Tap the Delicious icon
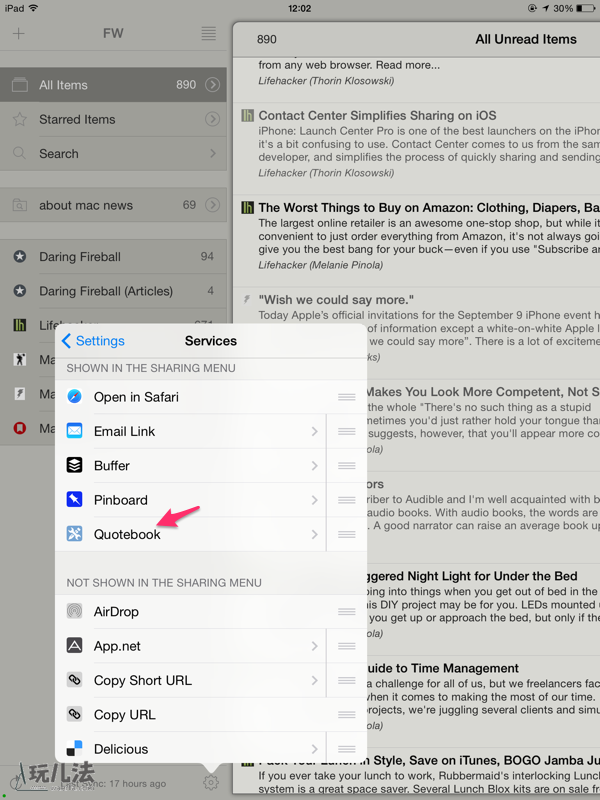 74,748
